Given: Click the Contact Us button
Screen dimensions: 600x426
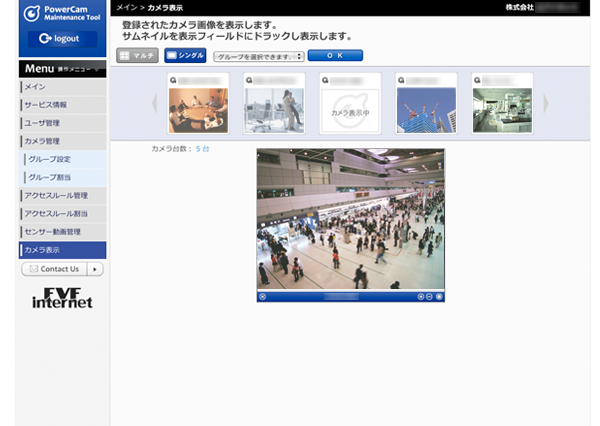Looking at the screenshot, I should click(x=54, y=269).
